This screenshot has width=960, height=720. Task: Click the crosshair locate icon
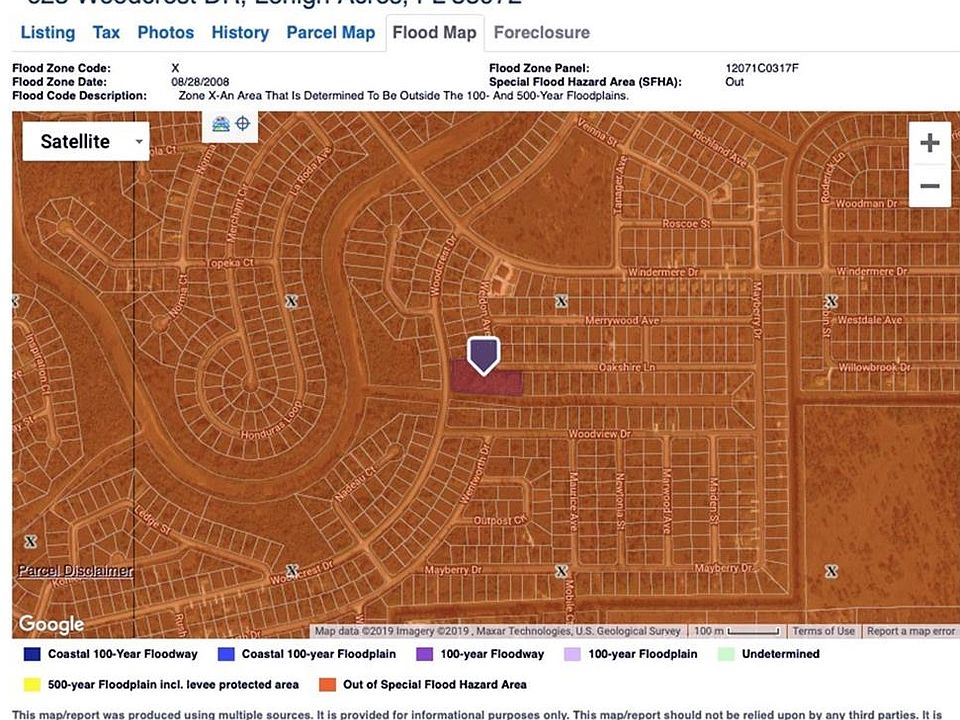(x=243, y=124)
